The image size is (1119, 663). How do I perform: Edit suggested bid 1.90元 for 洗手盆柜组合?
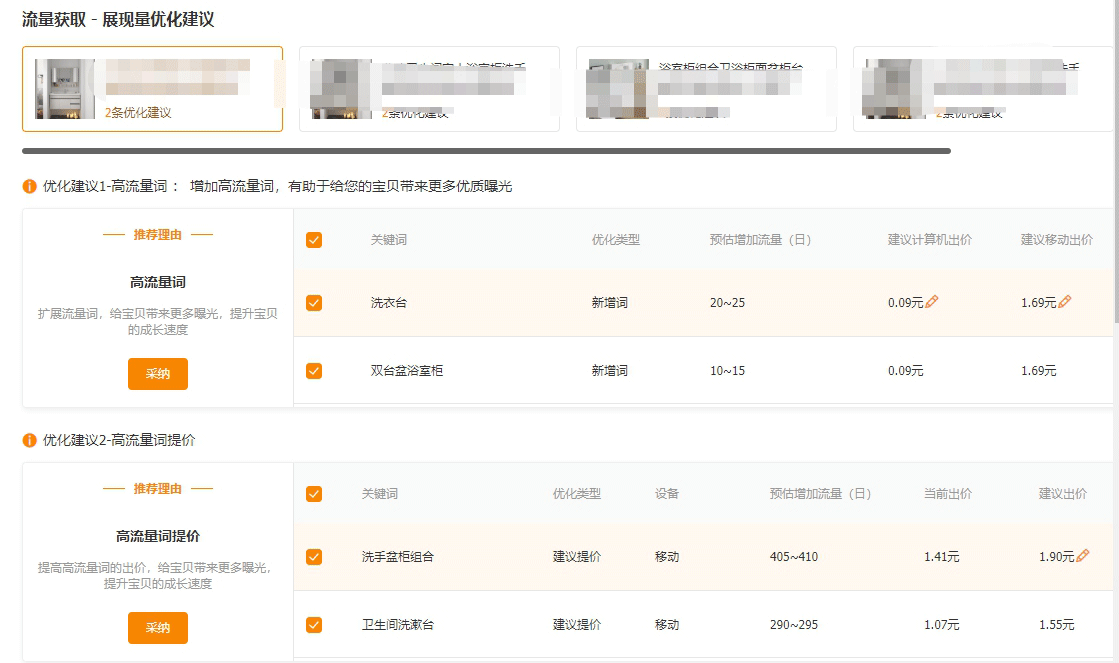pos(1083,556)
